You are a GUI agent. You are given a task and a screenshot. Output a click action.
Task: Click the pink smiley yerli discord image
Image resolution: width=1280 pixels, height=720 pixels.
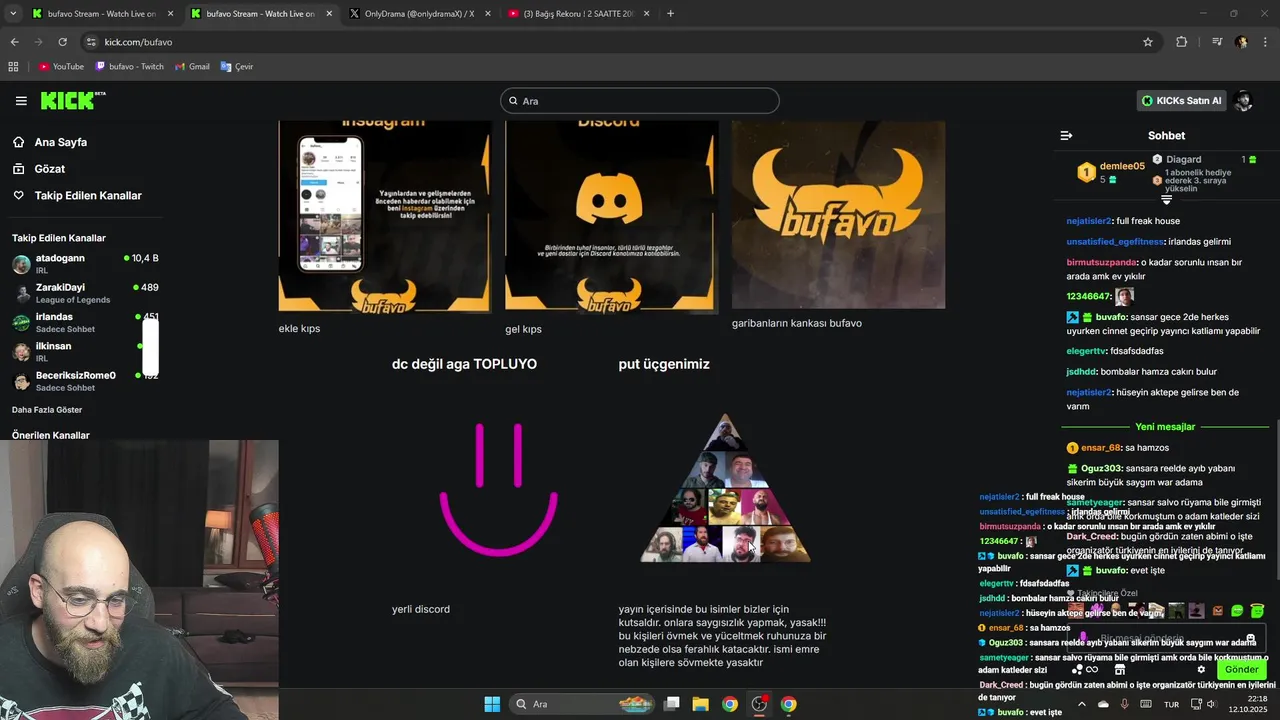coord(498,489)
